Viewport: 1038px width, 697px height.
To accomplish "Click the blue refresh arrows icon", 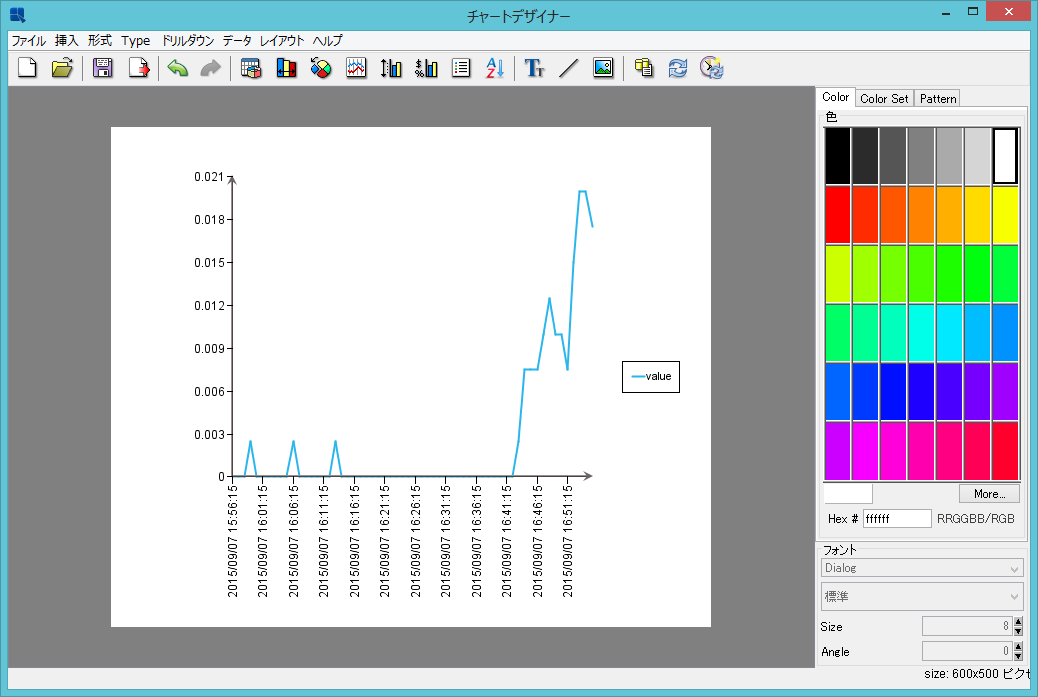I will pos(678,68).
